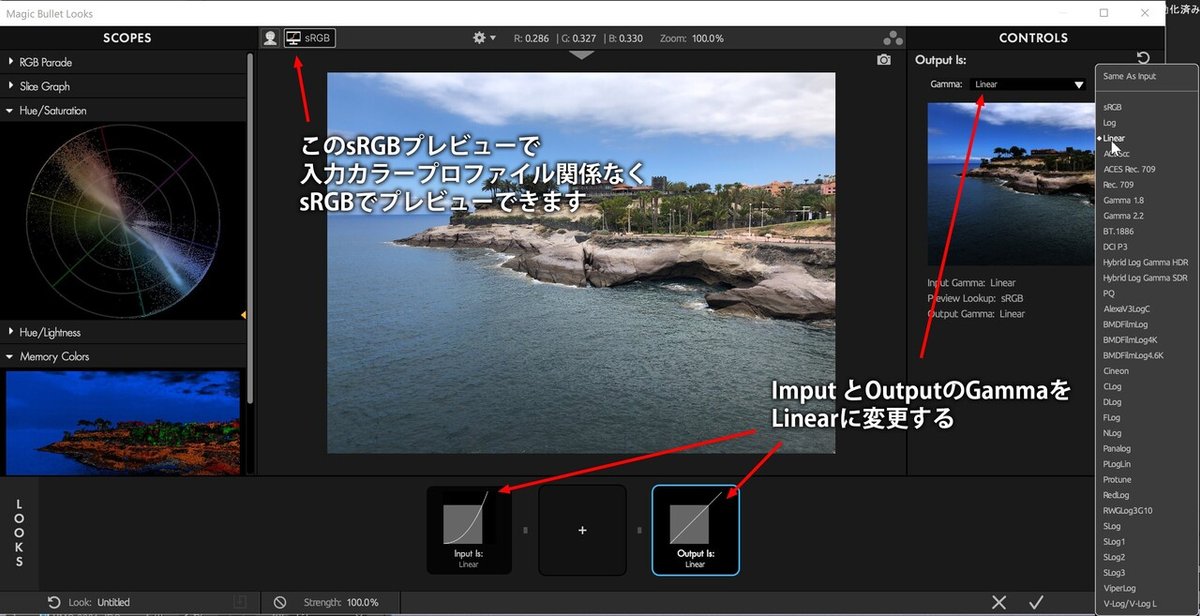
Task: Open the vertical LOOKS drawer
Action: 19,532
